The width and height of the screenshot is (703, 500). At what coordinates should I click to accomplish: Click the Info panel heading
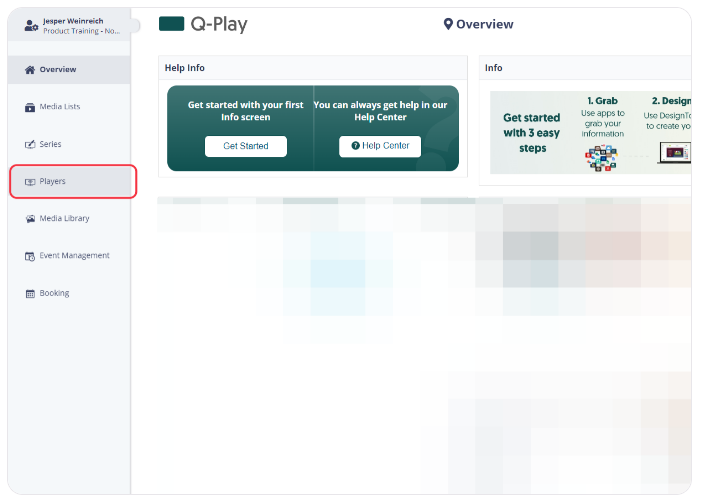pos(493,68)
